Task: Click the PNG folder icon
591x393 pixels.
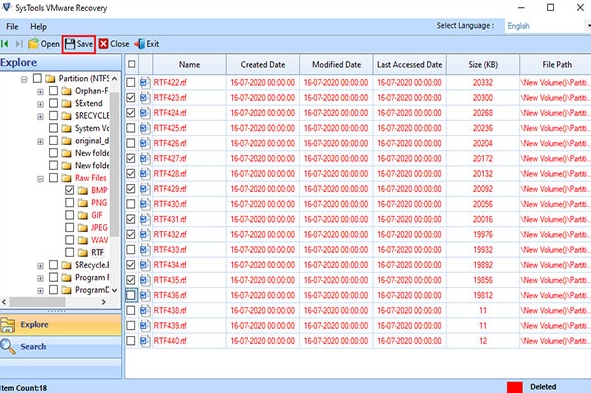Action: [x=83, y=203]
